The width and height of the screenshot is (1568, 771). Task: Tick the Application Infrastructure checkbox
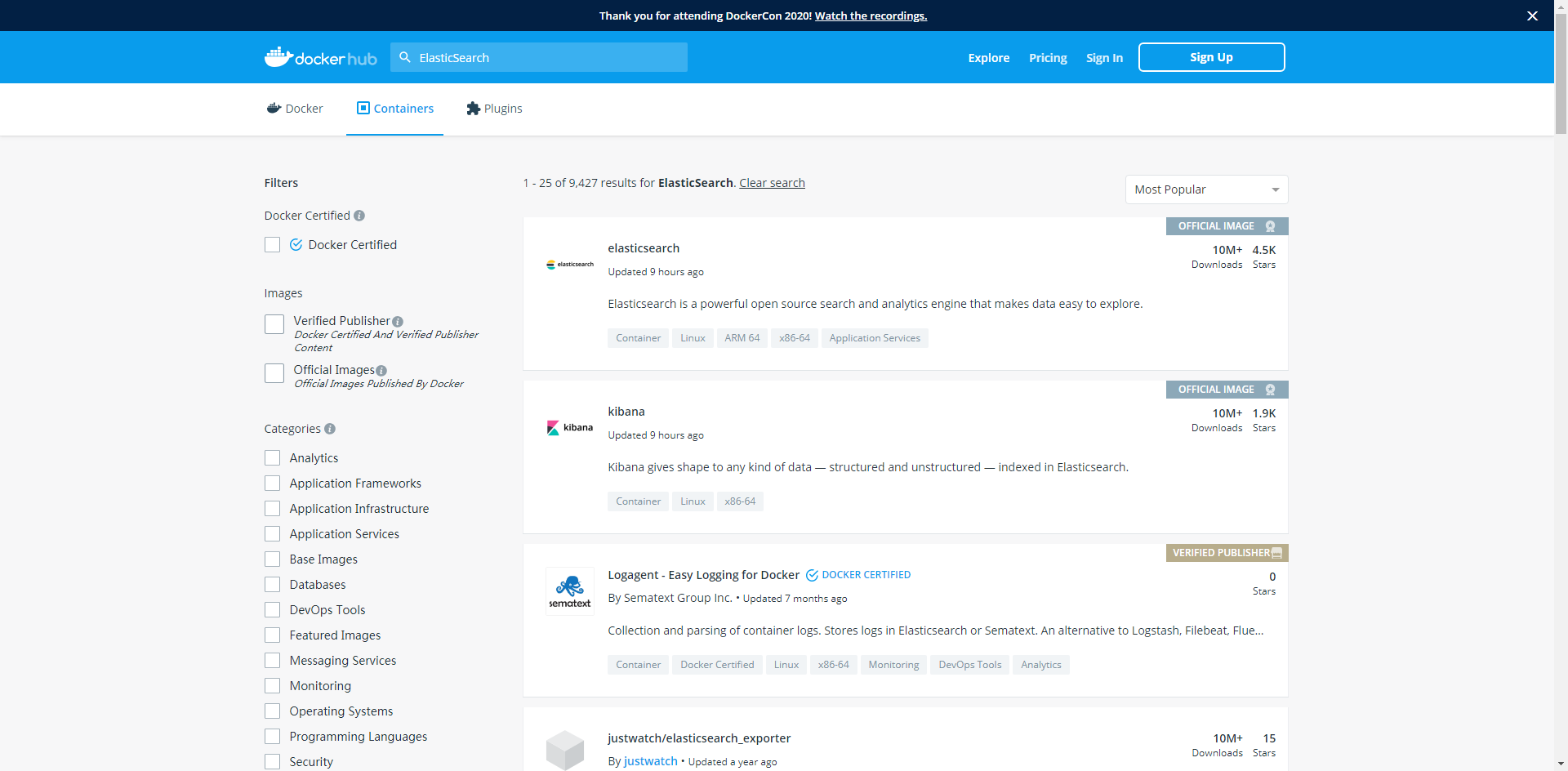point(273,509)
